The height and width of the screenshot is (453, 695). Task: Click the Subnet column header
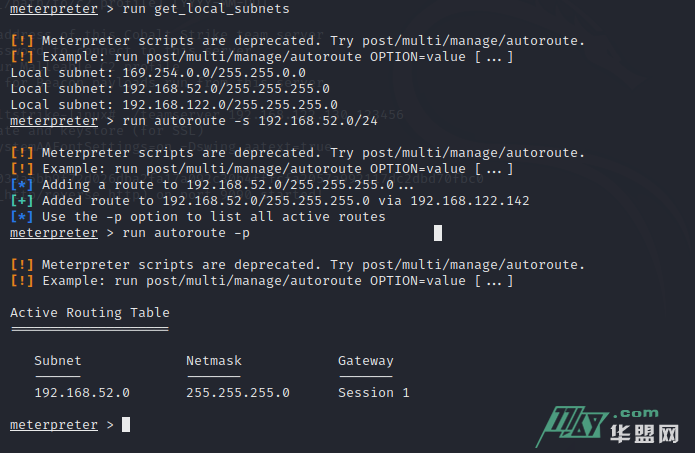(x=58, y=361)
